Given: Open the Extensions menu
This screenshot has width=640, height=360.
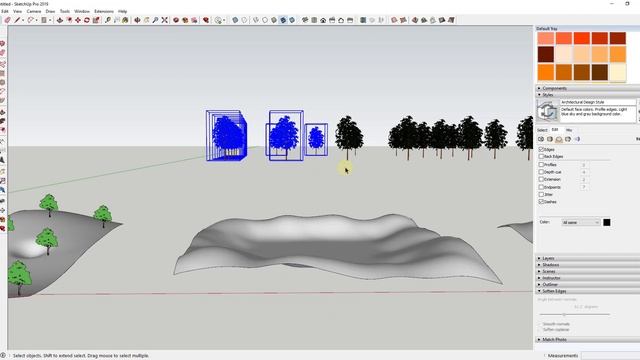Looking at the screenshot, I should pos(104,11).
